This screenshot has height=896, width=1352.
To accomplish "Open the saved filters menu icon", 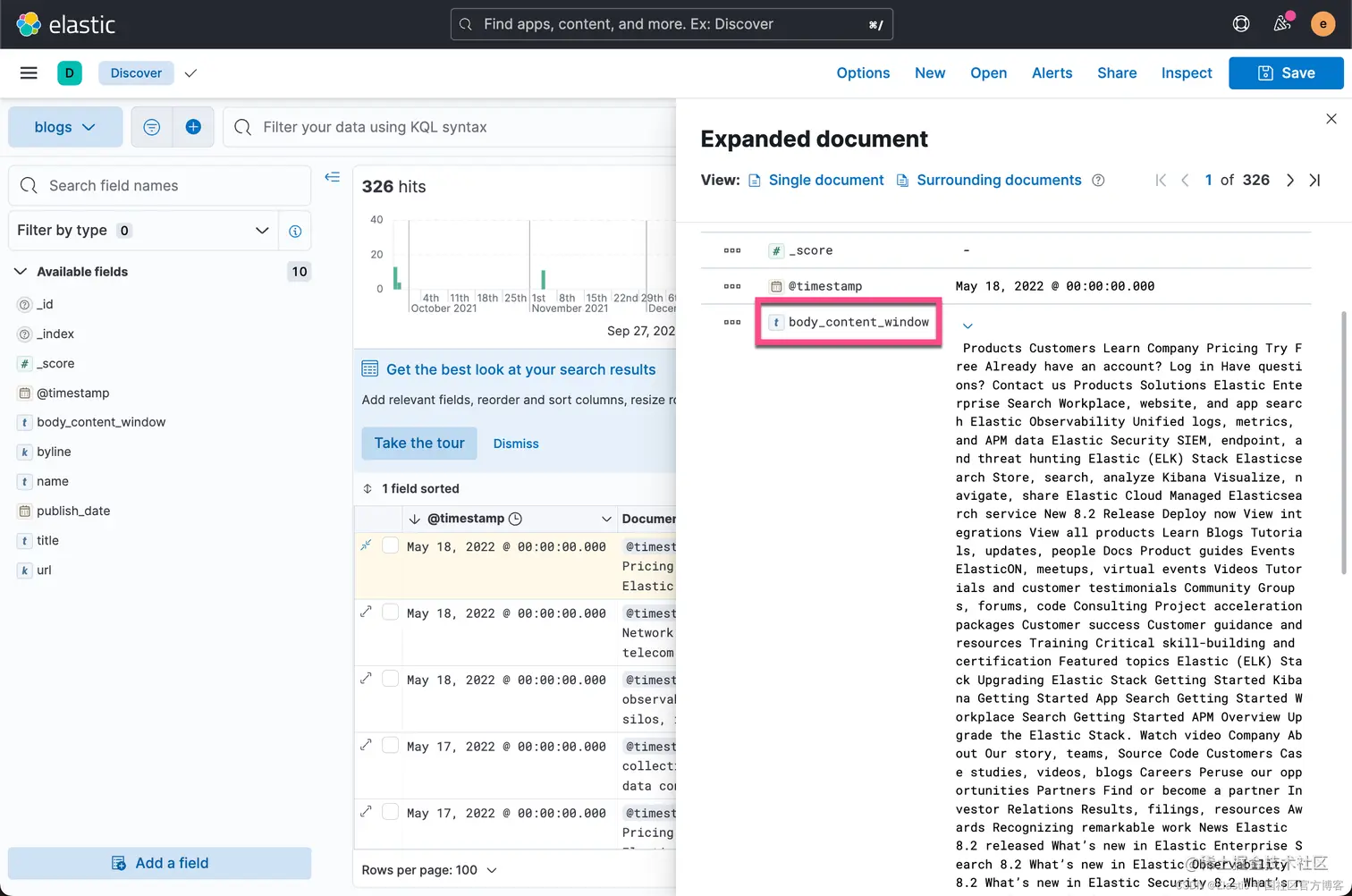I will point(152,127).
